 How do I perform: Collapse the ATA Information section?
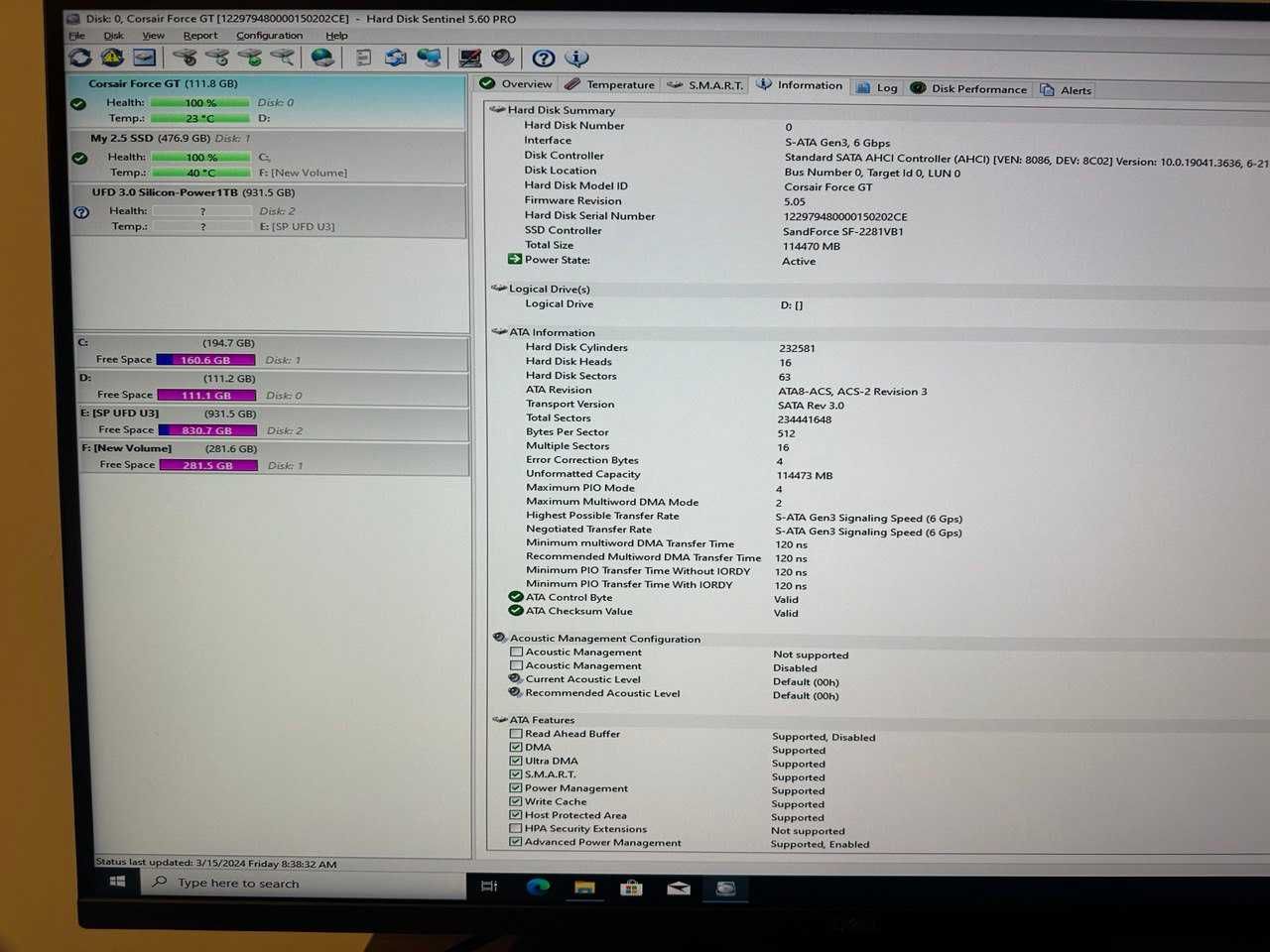pyautogui.click(x=499, y=332)
